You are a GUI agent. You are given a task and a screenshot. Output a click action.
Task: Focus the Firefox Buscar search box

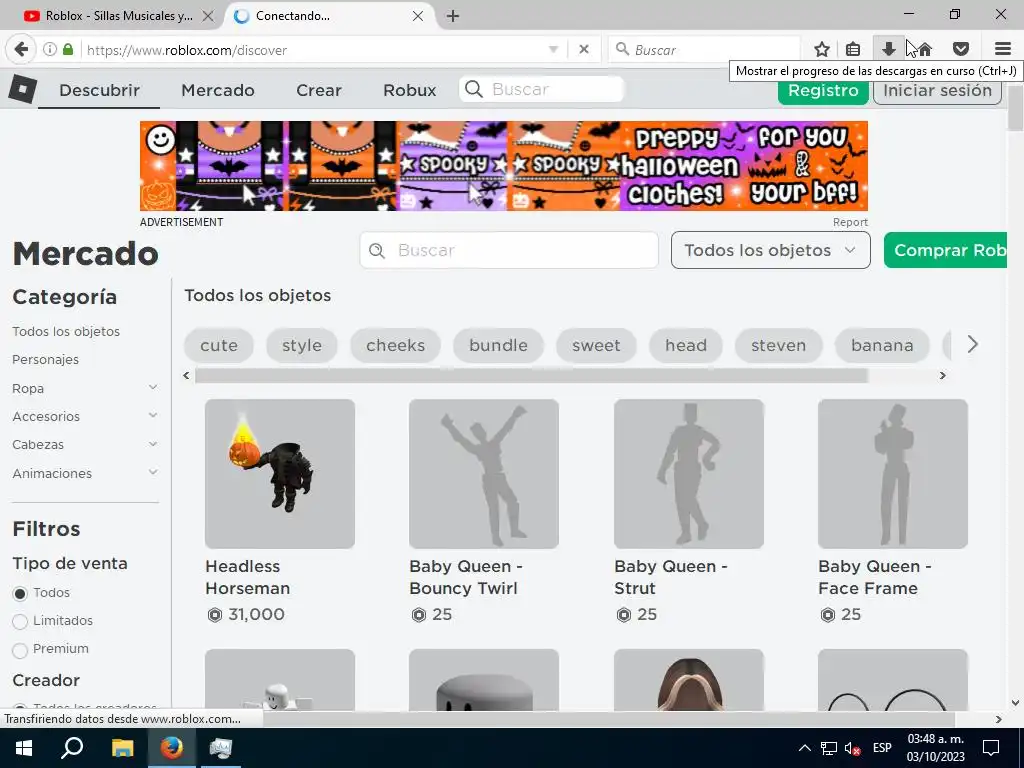coord(705,50)
